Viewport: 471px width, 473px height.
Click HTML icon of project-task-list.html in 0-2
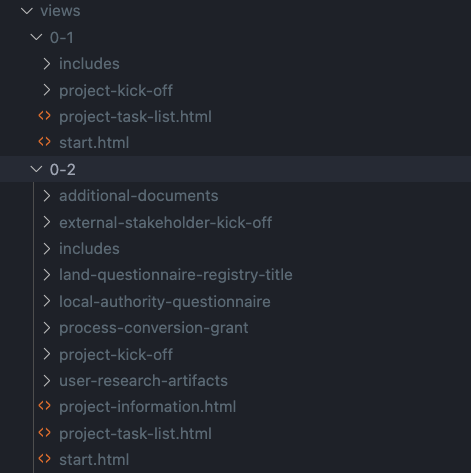point(44,433)
